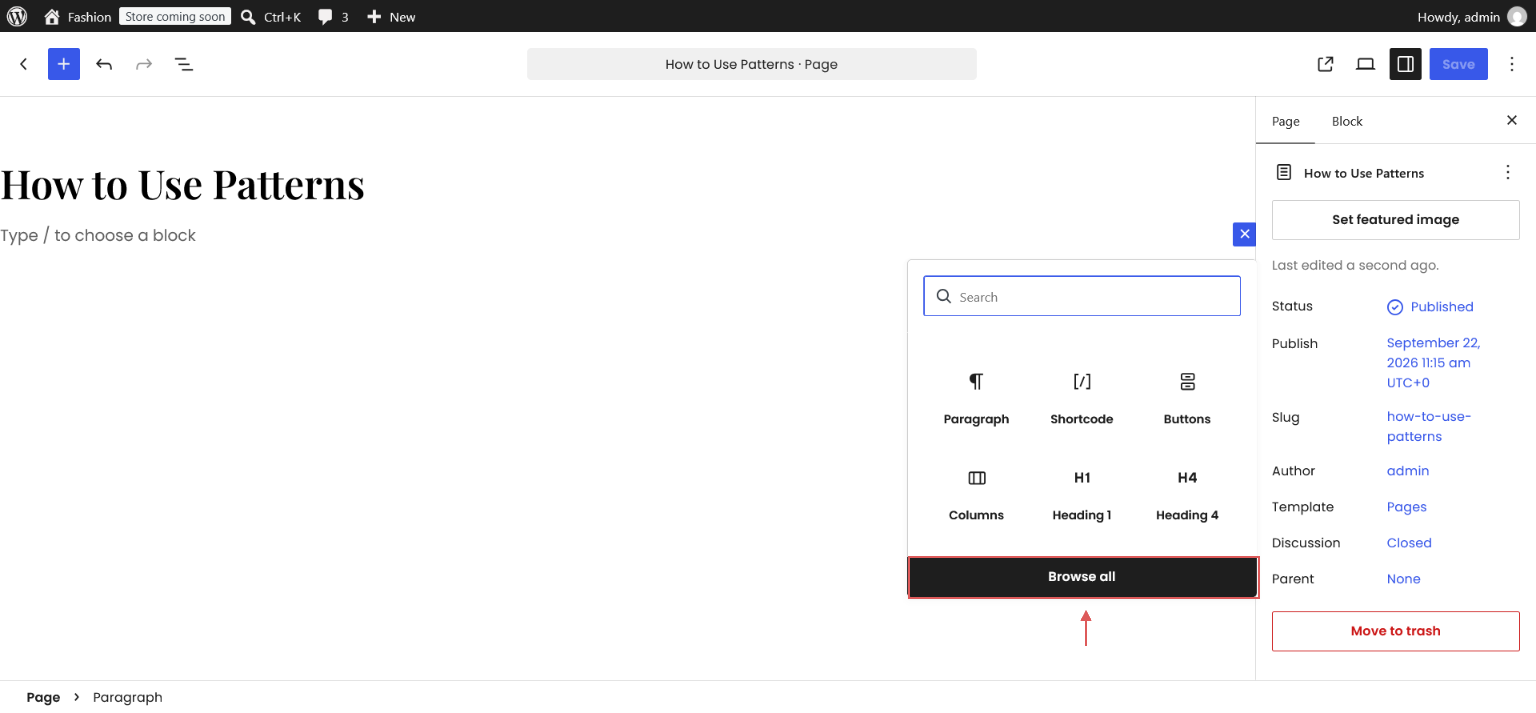Close the settings sidebar
Image resolution: width=1536 pixels, height=713 pixels.
[x=1512, y=121]
